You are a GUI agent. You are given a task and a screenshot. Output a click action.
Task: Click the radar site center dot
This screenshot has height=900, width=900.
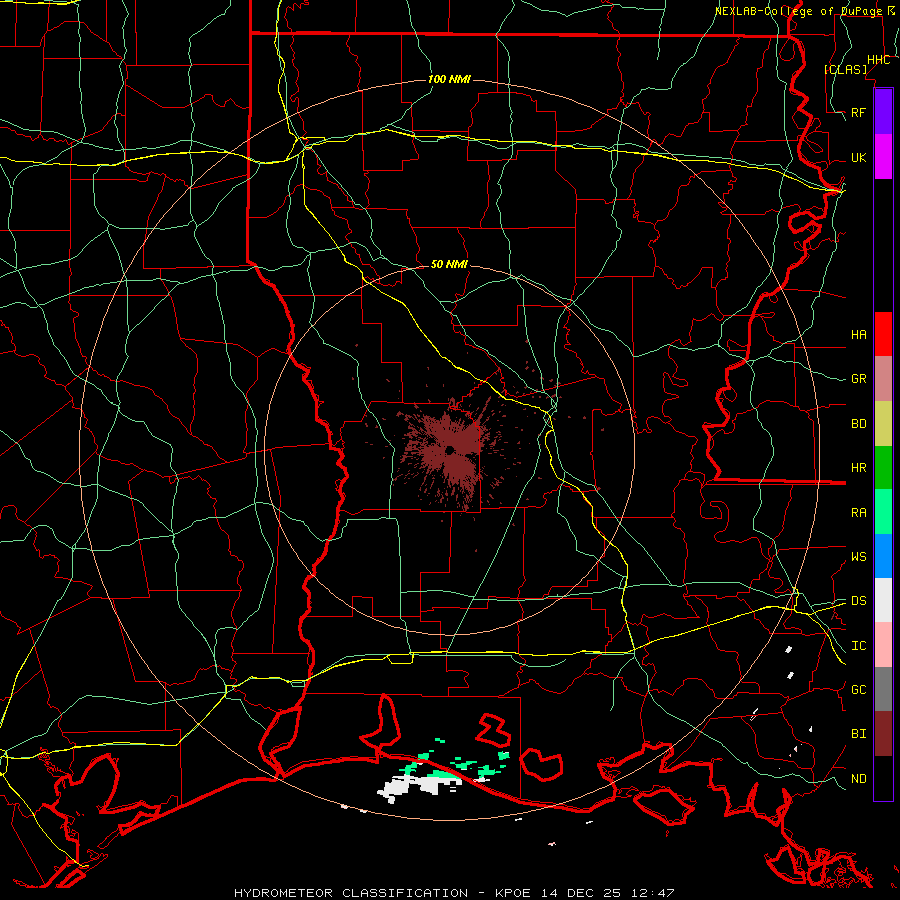pos(450,449)
